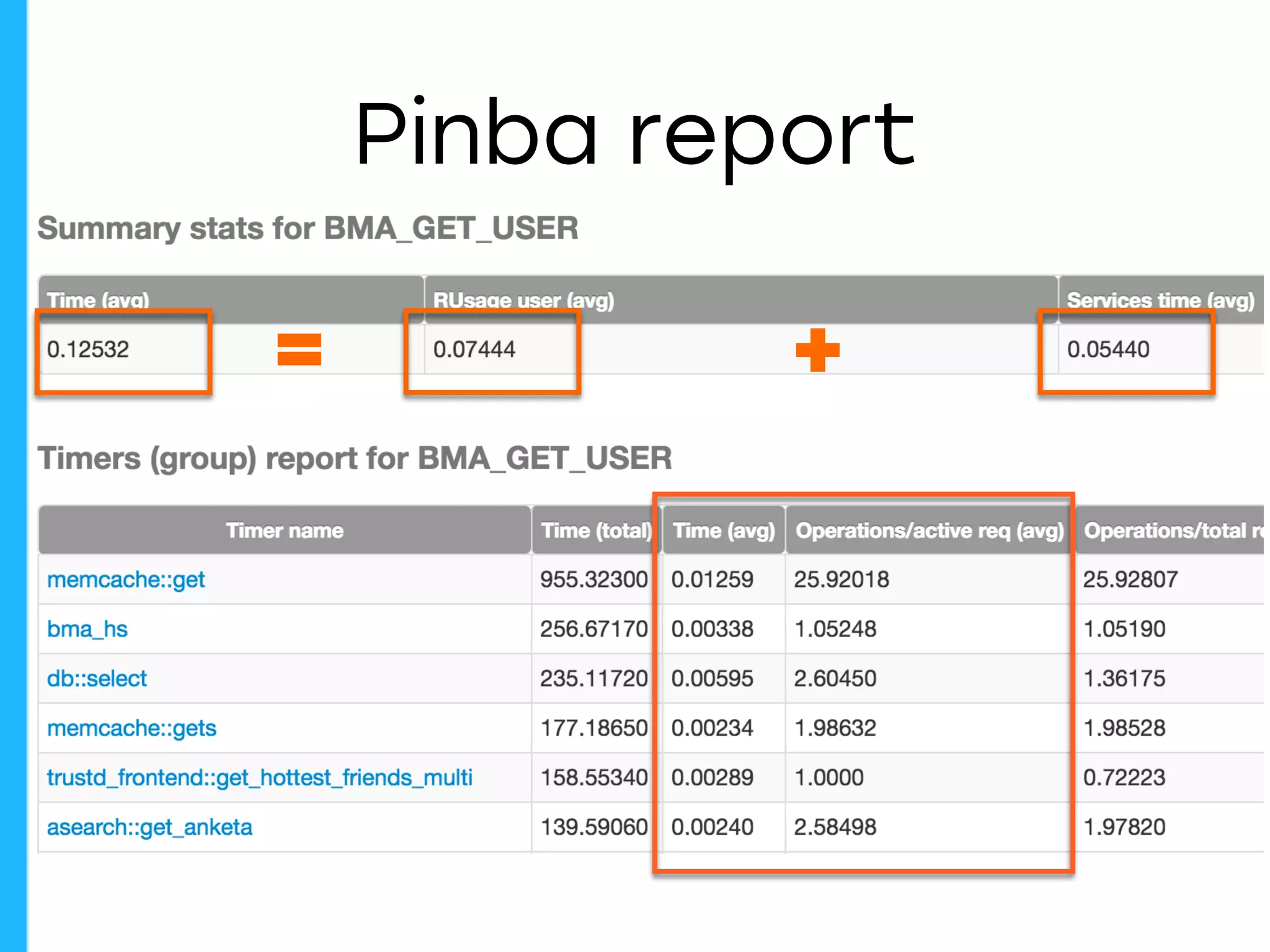Image resolution: width=1270 pixels, height=952 pixels.
Task: Select total time 955.32300 for memcache::get
Action: [x=594, y=580]
